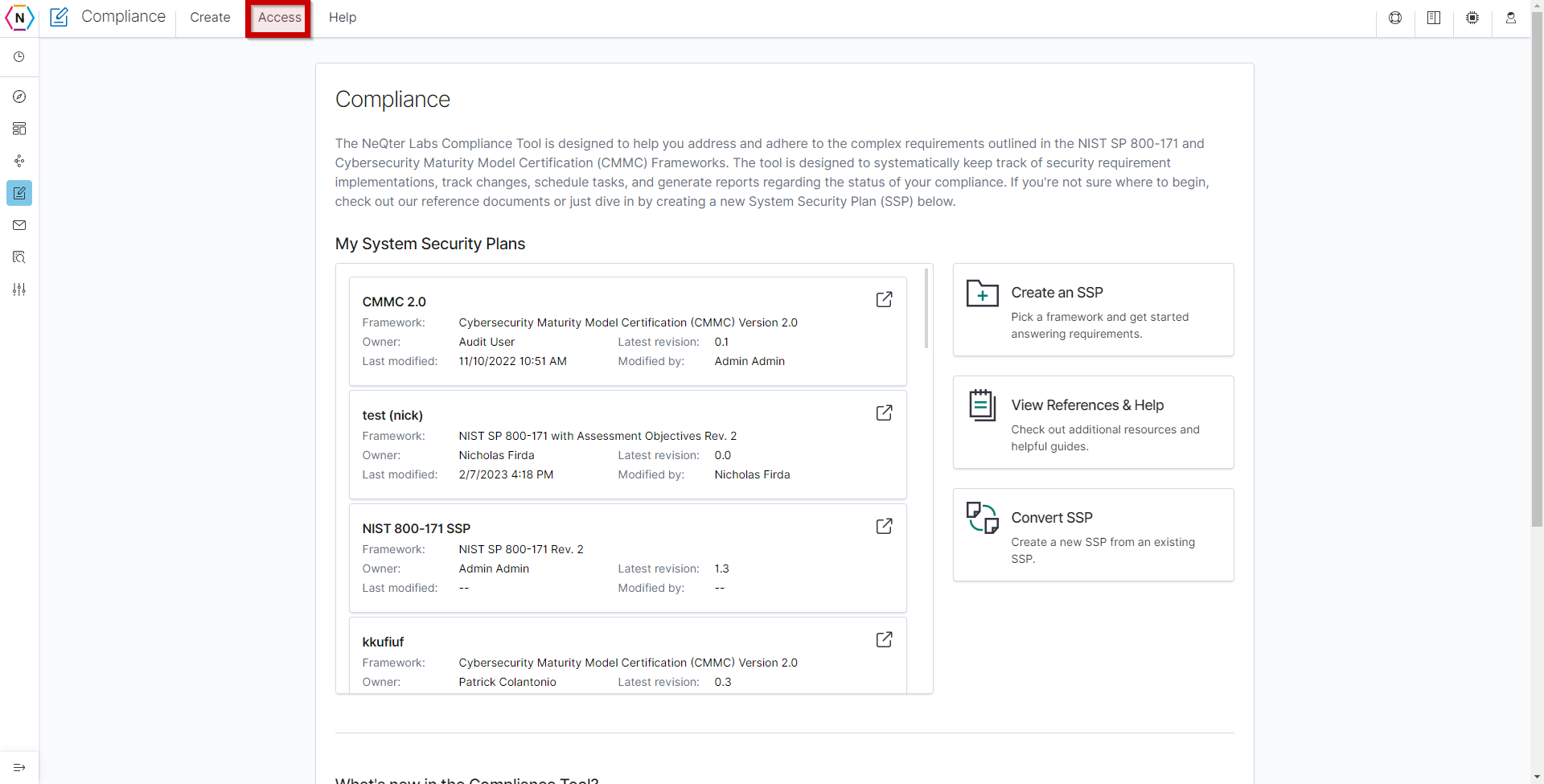Click the date 11/10/2022 10:51 AM
The height and width of the screenshot is (784, 1544).
(x=512, y=361)
